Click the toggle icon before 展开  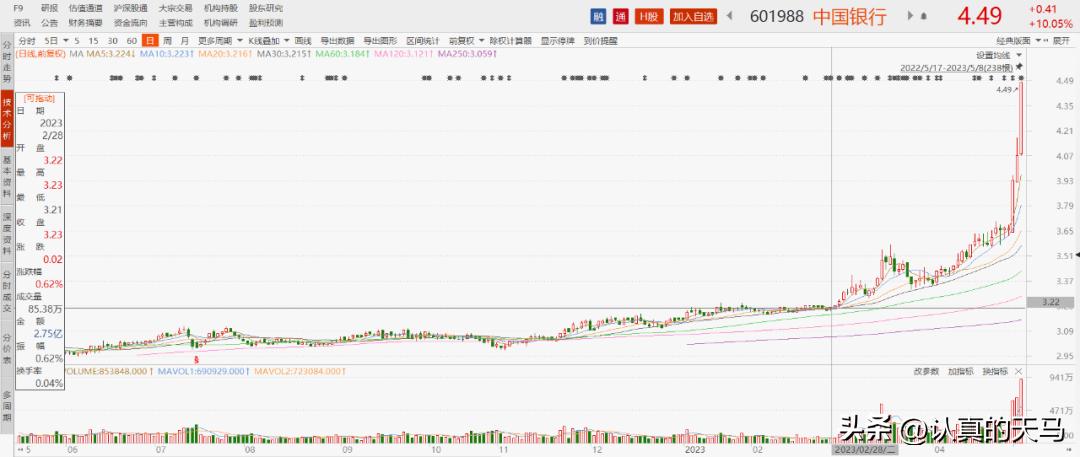(1045, 41)
